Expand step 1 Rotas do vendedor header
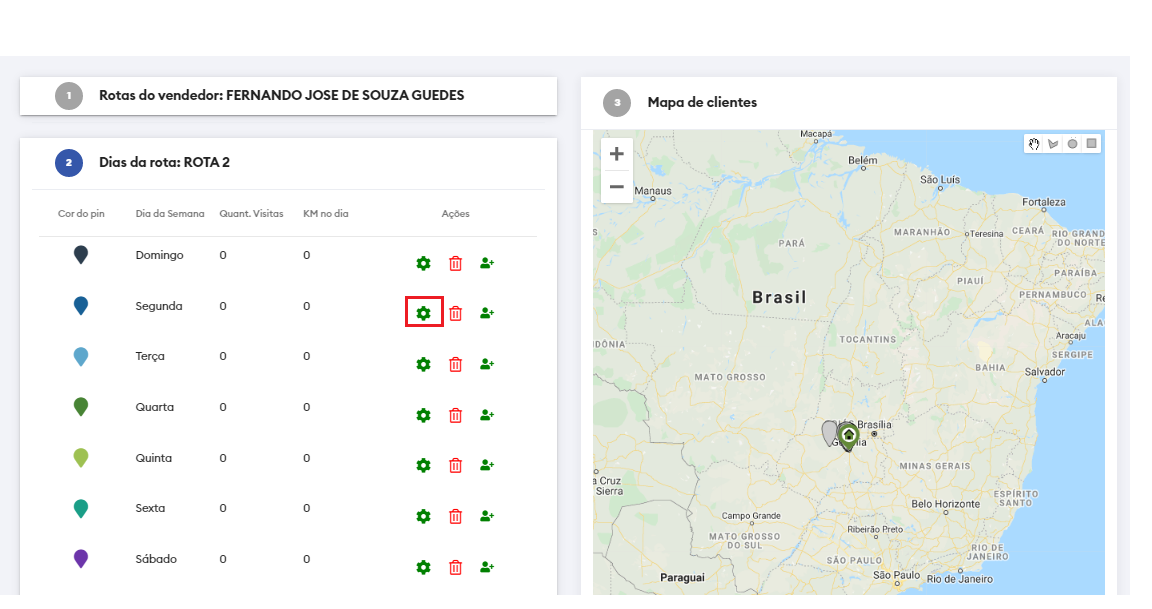1152x609 pixels. pyautogui.click(x=281, y=96)
